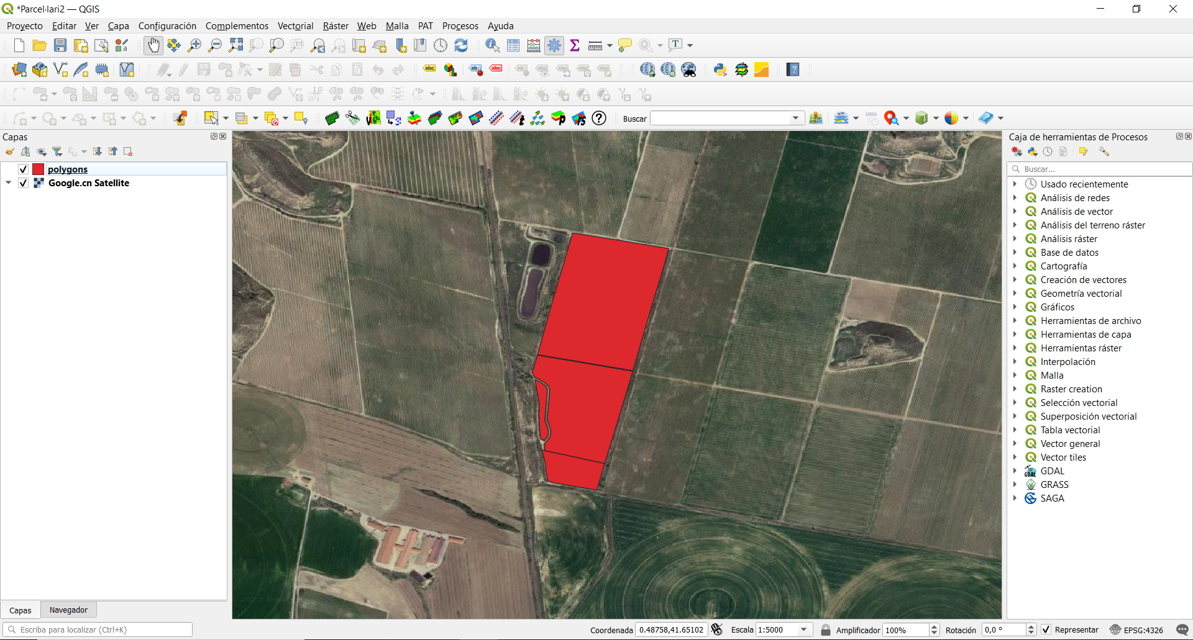This screenshot has width=1193, height=640.
Task: Click filter legend icon in Capas panel
Action: [57, 151]
